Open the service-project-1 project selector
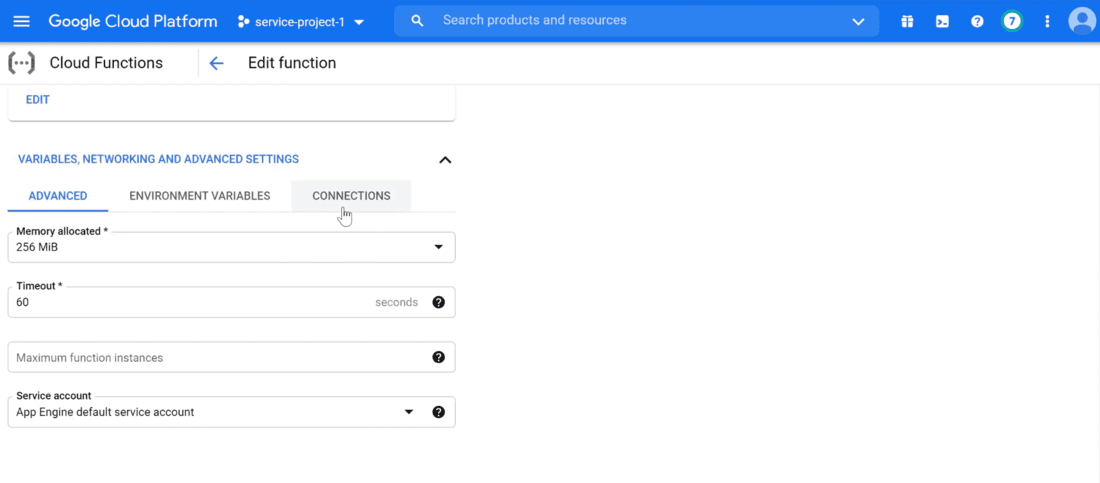The image size is (1100, 483). pos(301,21)
